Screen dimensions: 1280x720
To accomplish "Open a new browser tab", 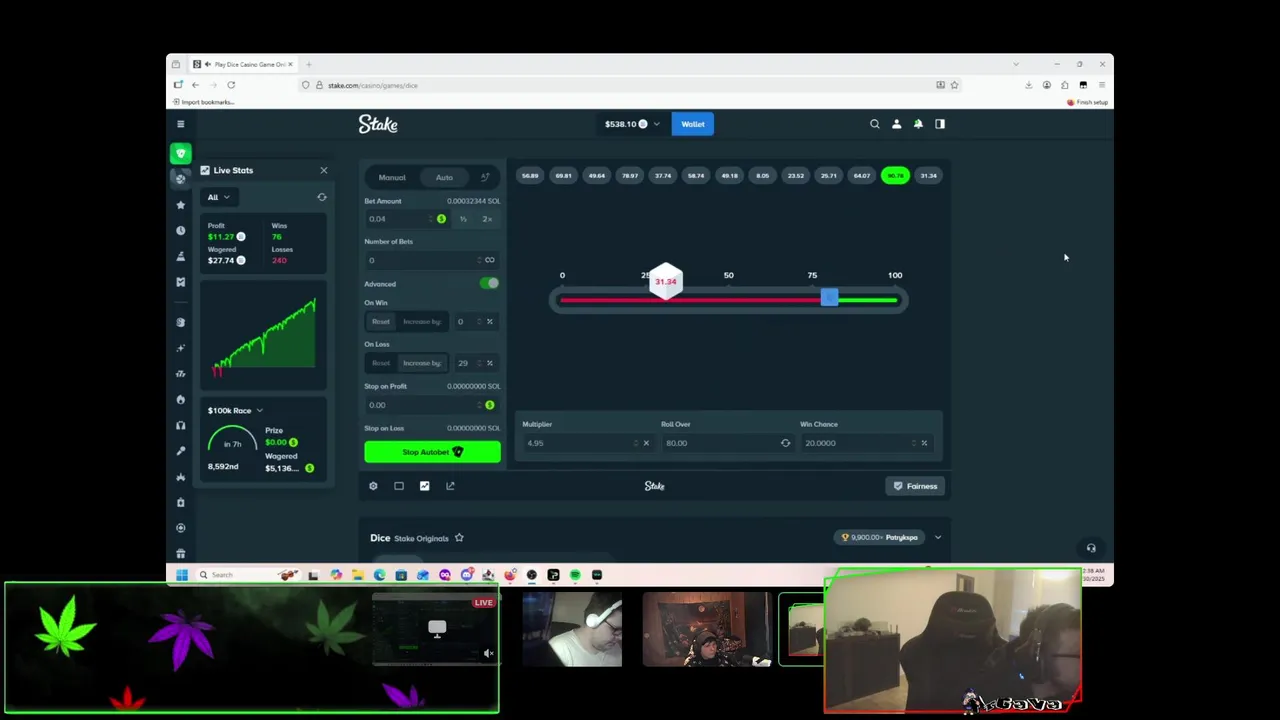I will (309, 64).
